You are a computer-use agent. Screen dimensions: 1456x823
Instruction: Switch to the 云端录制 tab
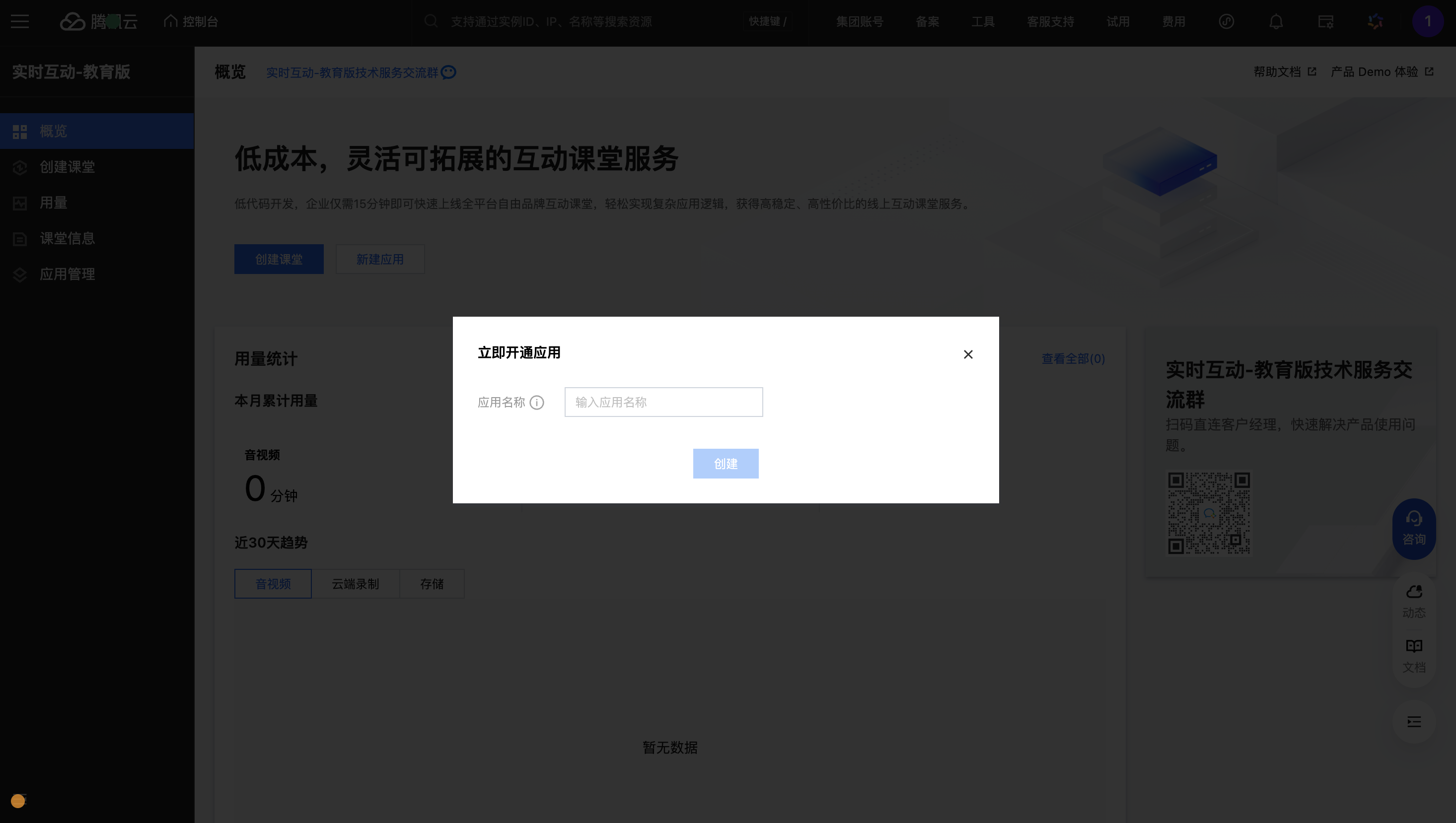(x=355, y=584)
